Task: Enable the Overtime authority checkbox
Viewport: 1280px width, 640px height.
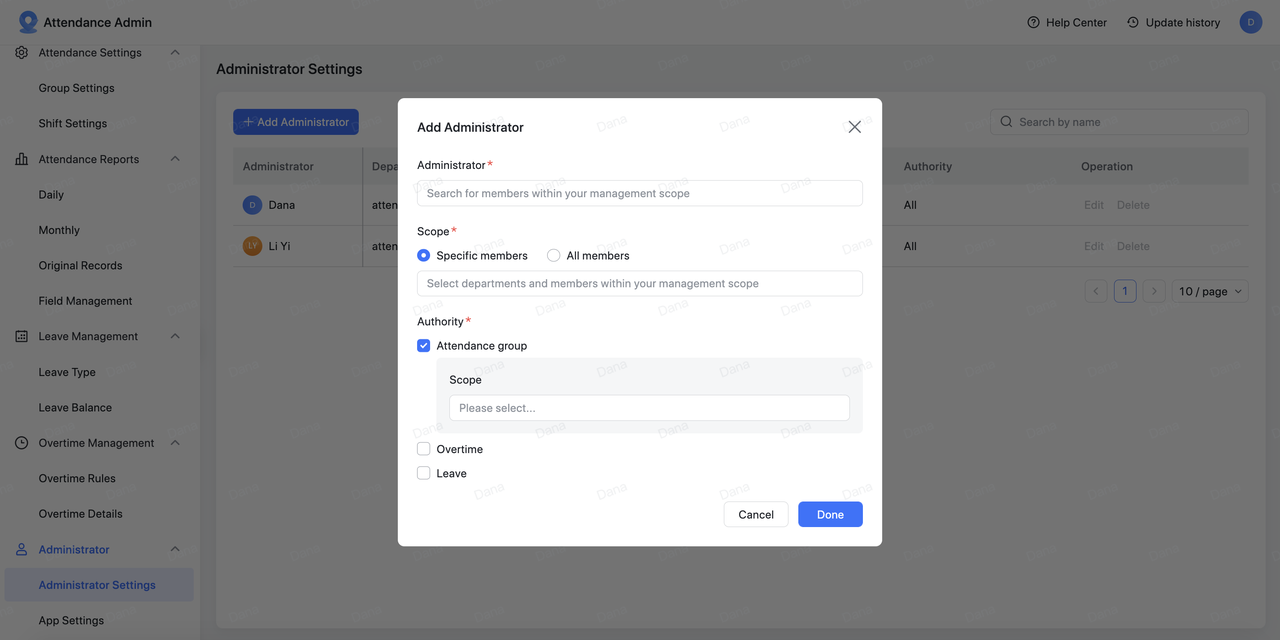Action: click(x=424, y=450)
